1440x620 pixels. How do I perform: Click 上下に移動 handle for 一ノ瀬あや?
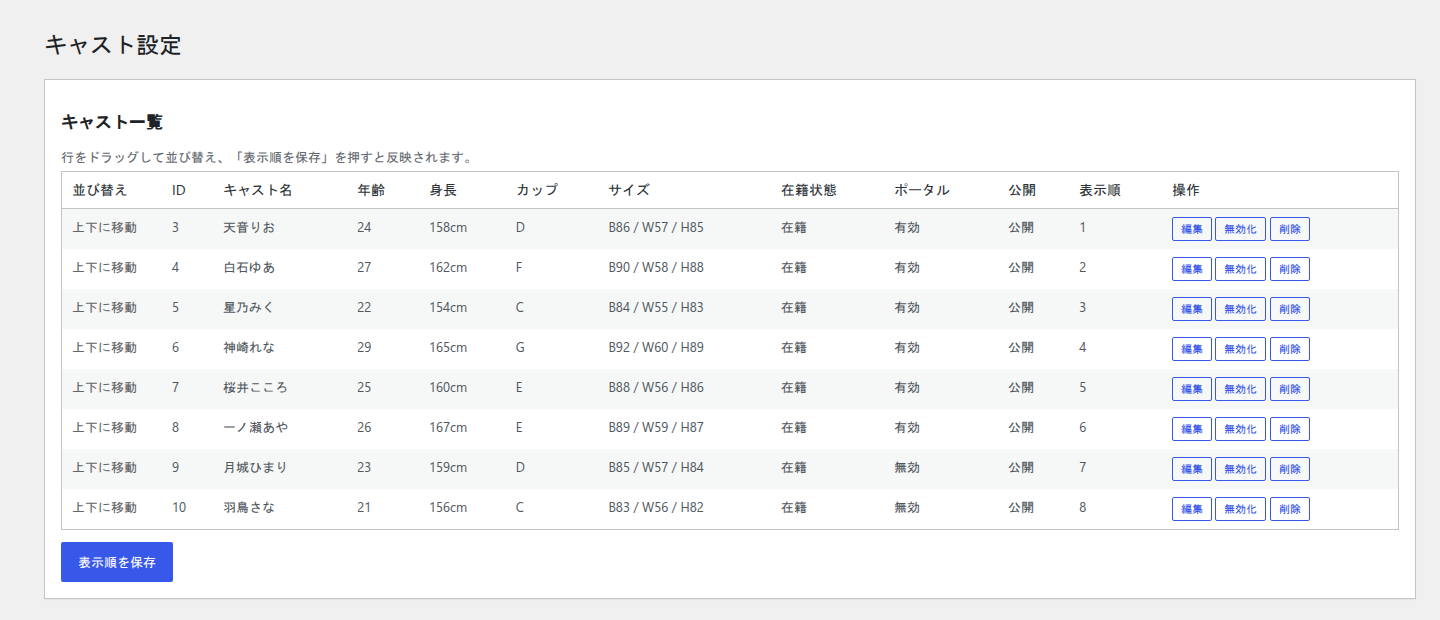click(x=105, y=428)
